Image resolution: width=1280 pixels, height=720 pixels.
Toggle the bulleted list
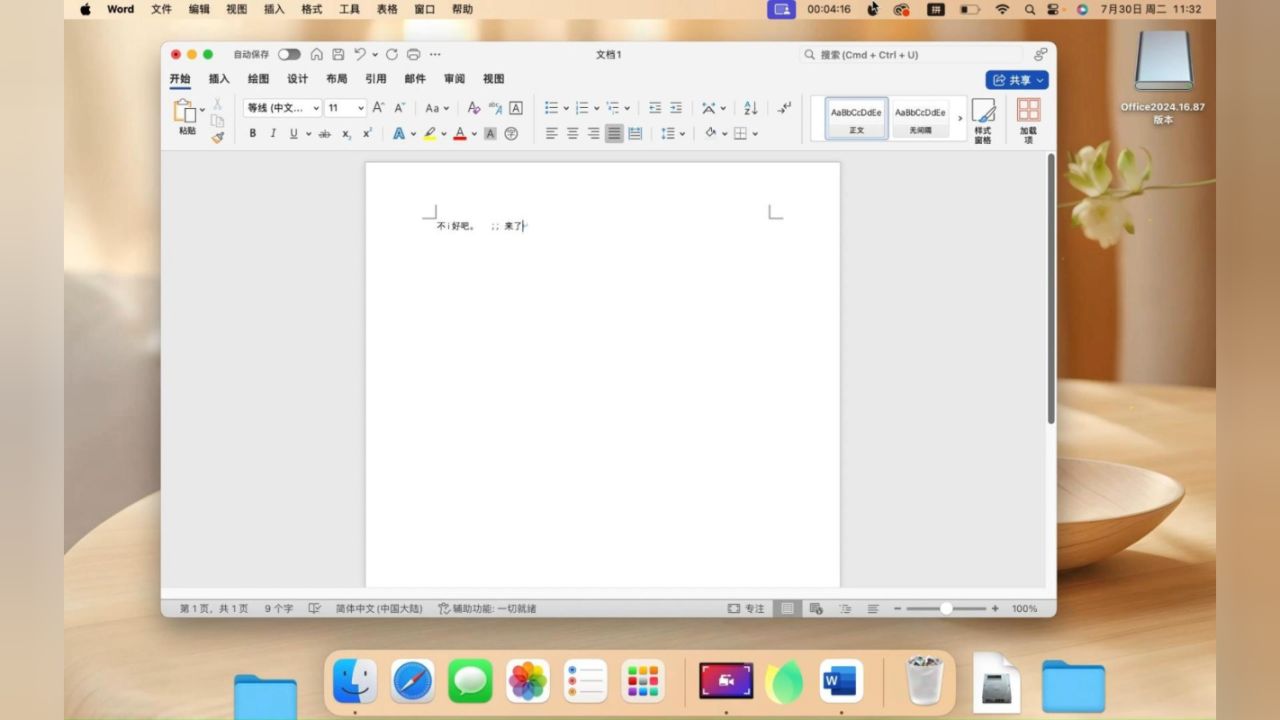click(550, 108)
